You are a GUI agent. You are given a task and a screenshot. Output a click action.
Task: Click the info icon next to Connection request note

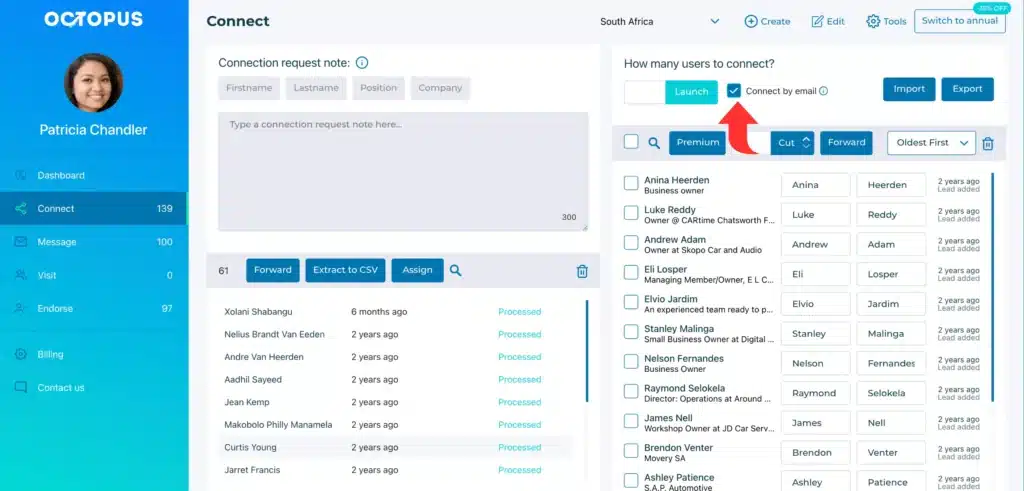[362, 63]
